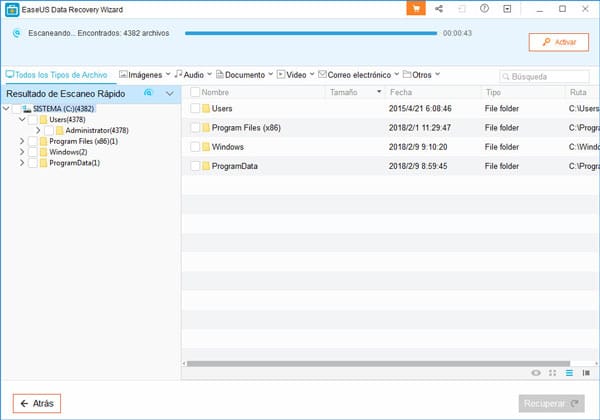Open the shopping cart purchase icon
Image resolution: width=600 pixels, height=420 pixels.
click(416, 8)
